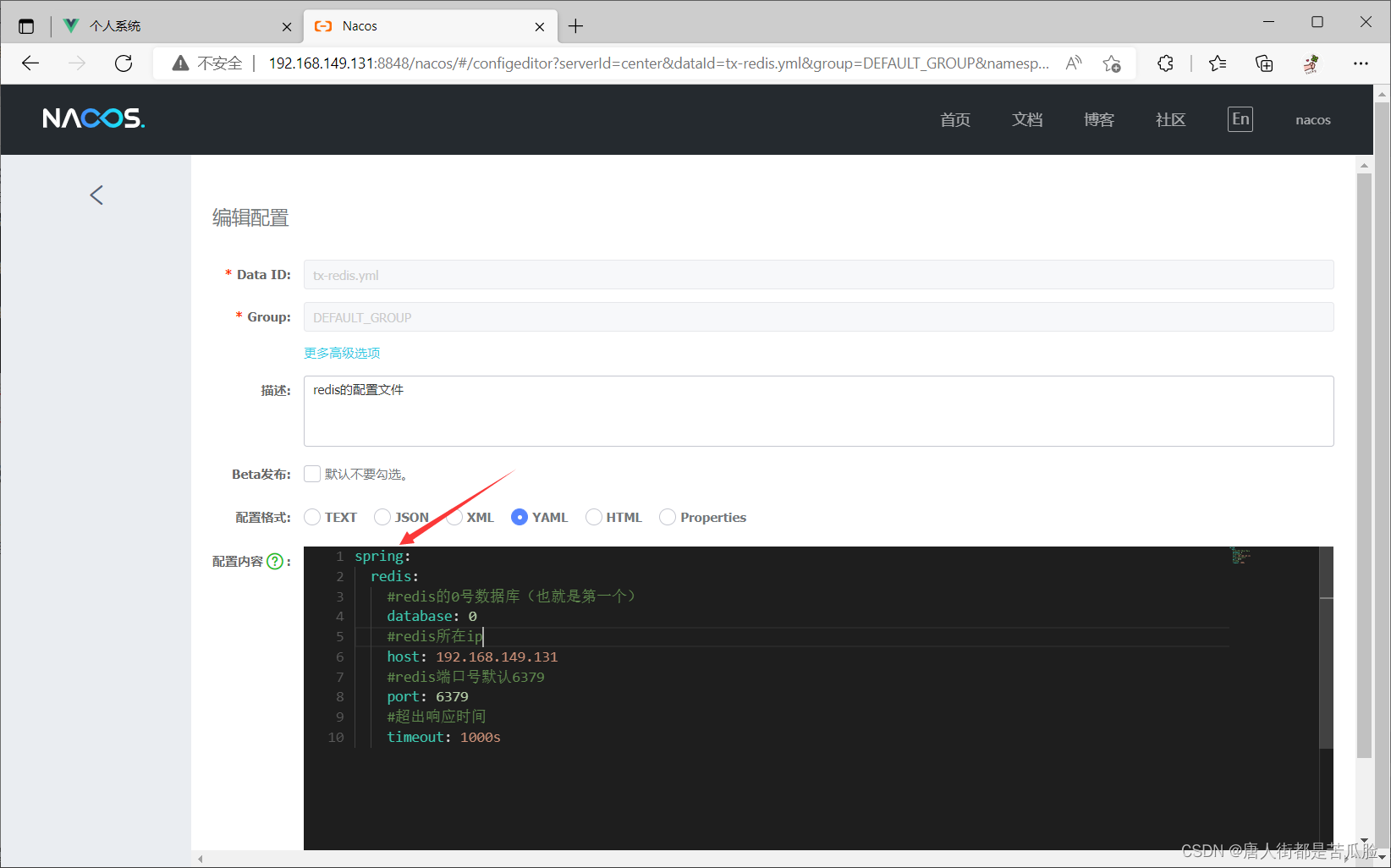The image size is (1391, 868).
Task: Click the 'port: 6379' line
Action: [x=427, y=696]
